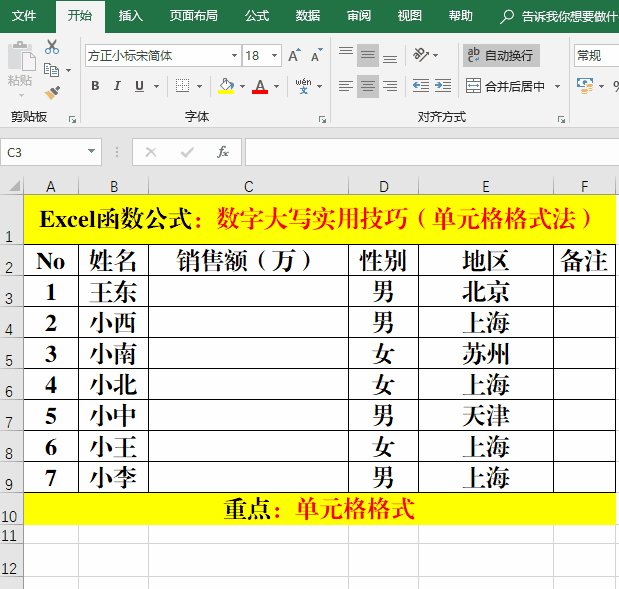Click the Decrease Indent icon
Viewport: 619px width, 589px height.
[x=420, y=86]
